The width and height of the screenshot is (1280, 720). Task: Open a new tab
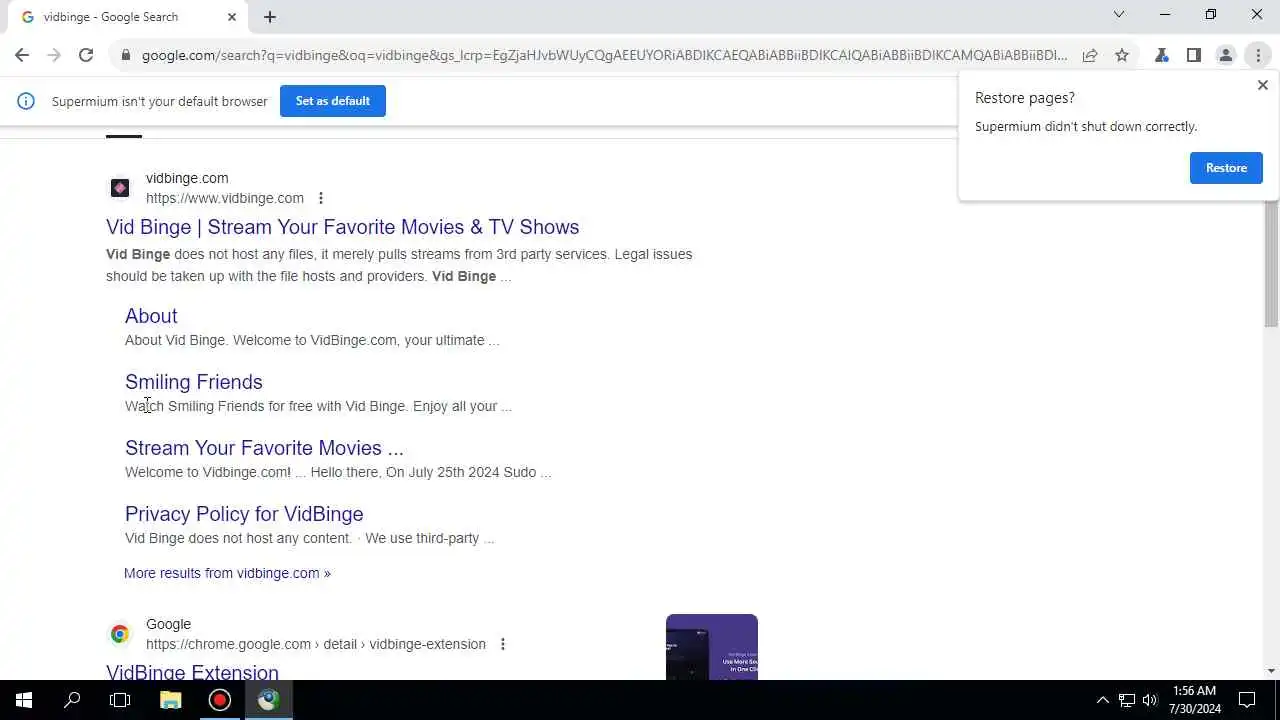click(270, 17)
